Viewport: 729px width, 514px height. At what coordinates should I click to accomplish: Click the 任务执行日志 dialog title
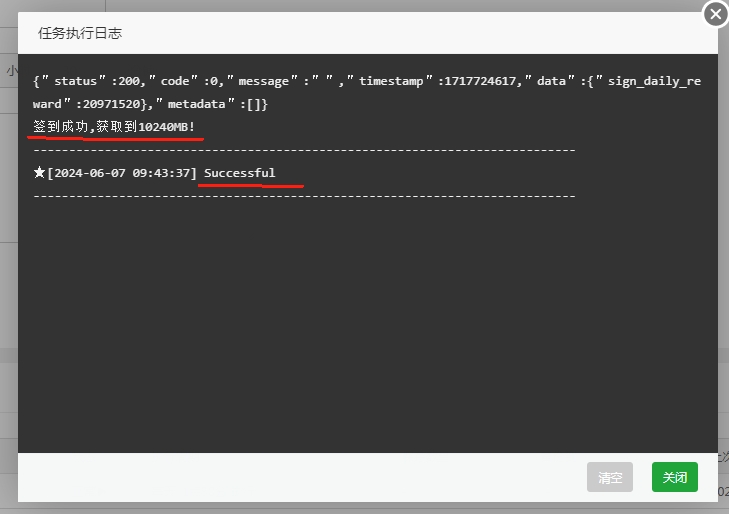80,33
